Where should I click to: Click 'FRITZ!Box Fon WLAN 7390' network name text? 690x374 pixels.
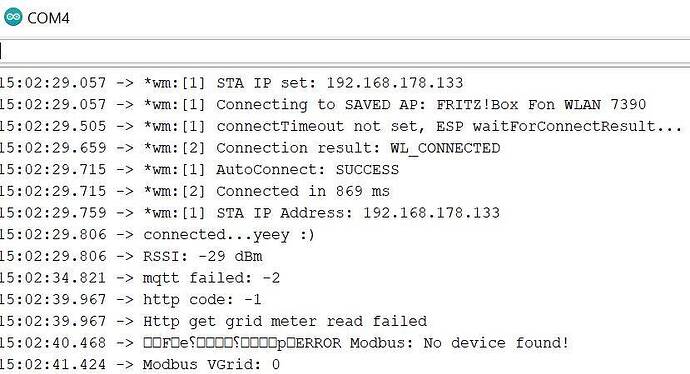pyautogui.click(x=541, y=104)
